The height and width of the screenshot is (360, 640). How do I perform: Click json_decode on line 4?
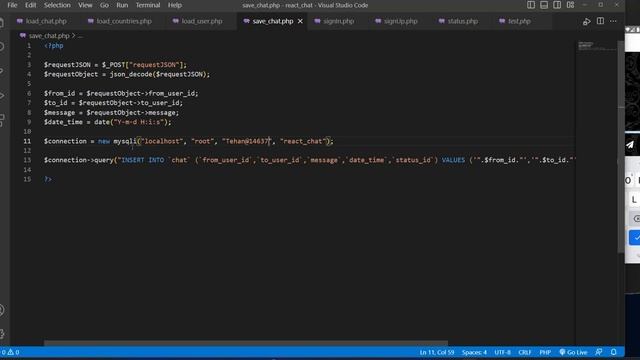131,74
